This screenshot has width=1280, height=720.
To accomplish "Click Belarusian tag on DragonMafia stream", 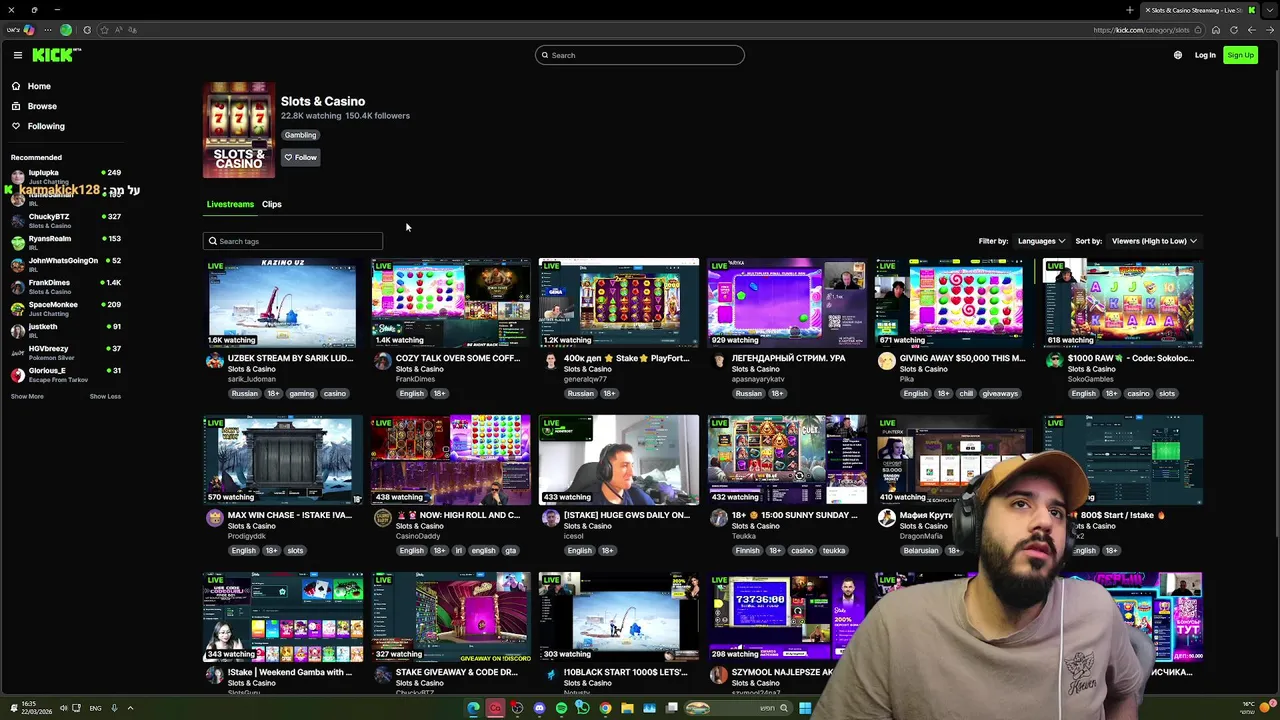I will point(921,551).
